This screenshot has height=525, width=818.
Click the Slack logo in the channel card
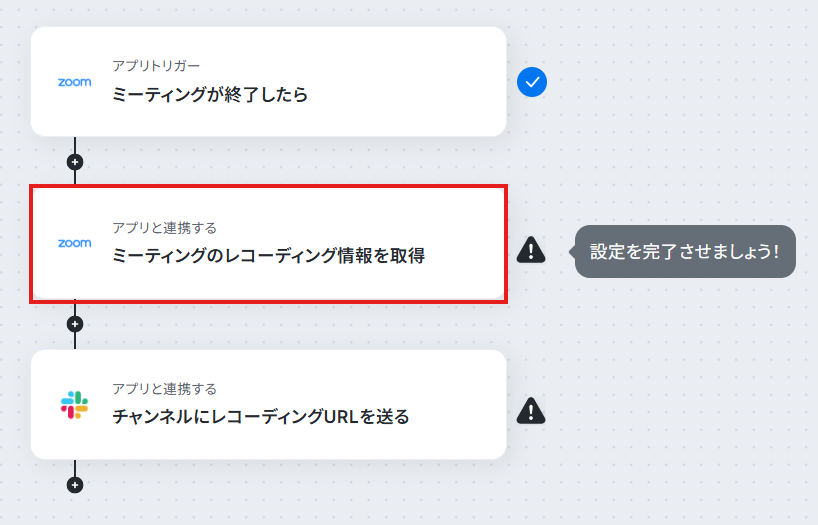pos(75,405)
